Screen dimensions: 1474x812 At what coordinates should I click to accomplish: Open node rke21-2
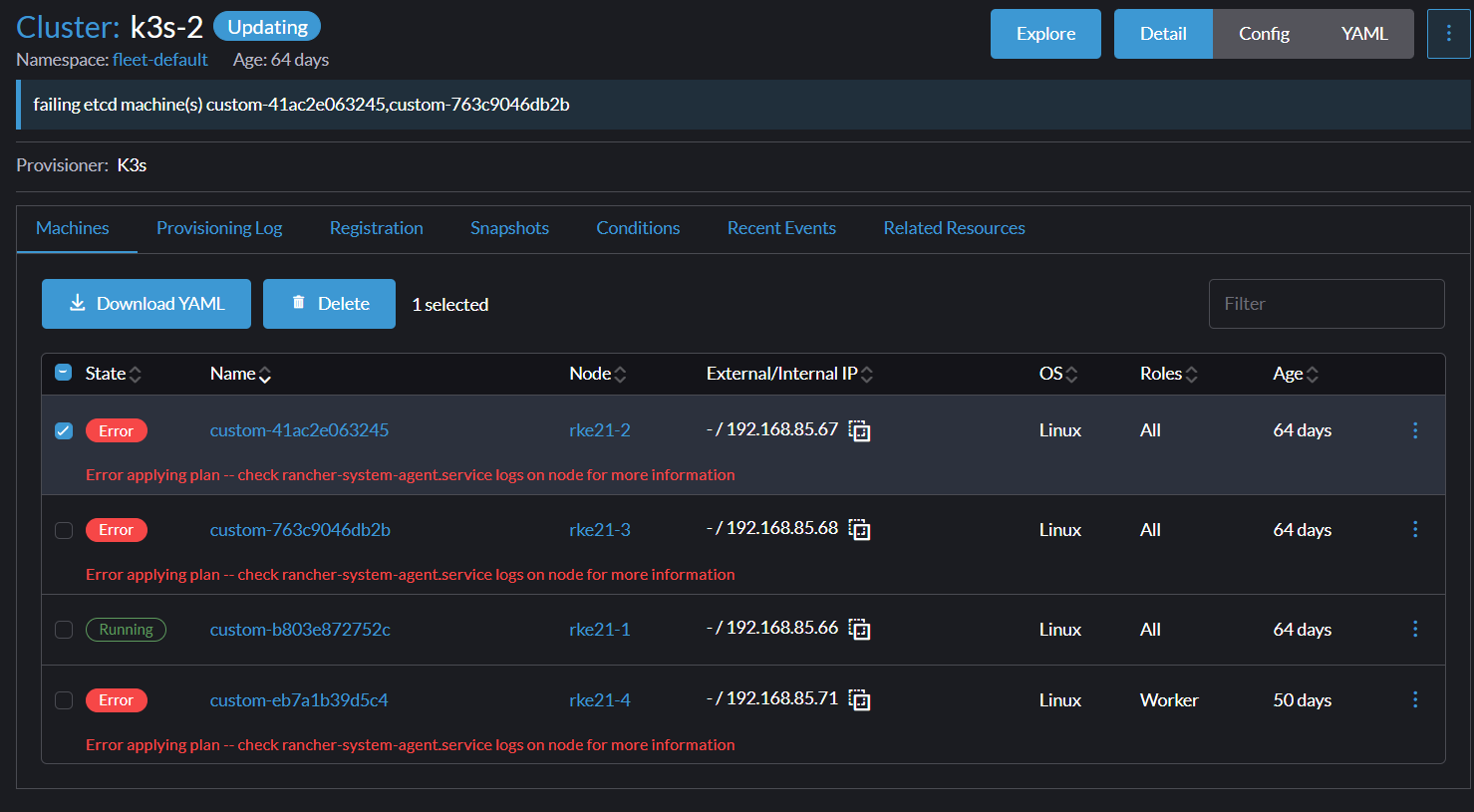point(600,430)
